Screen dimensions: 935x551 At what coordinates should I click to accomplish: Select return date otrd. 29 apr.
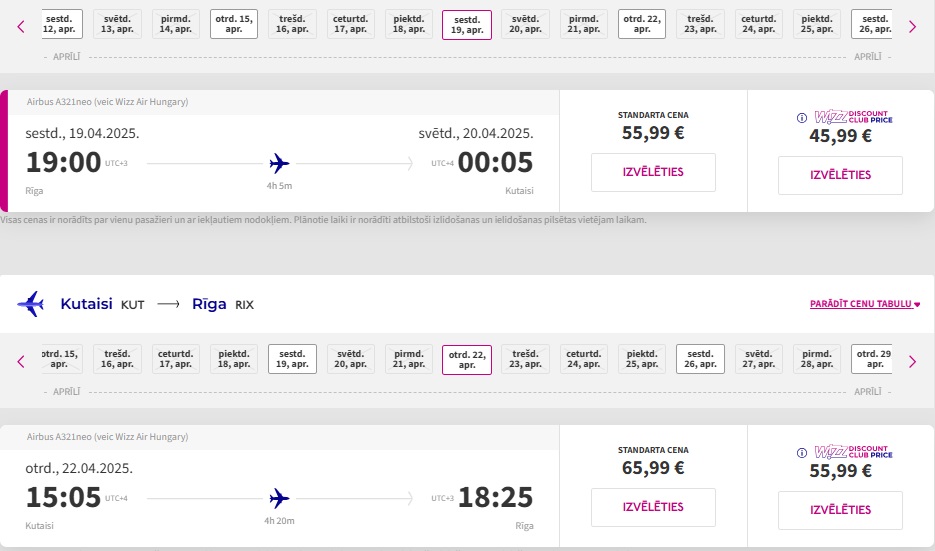(x=872, y=359)
